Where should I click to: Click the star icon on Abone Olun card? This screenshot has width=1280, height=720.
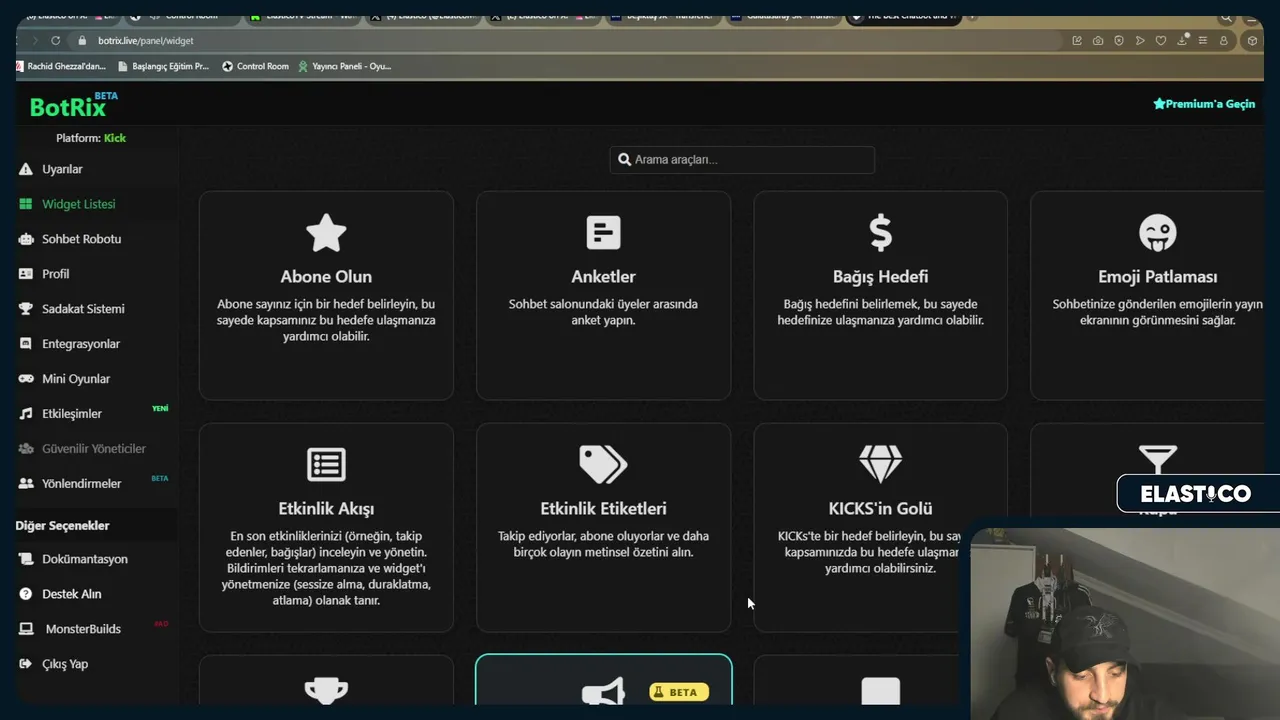click(x=326, y=233)
